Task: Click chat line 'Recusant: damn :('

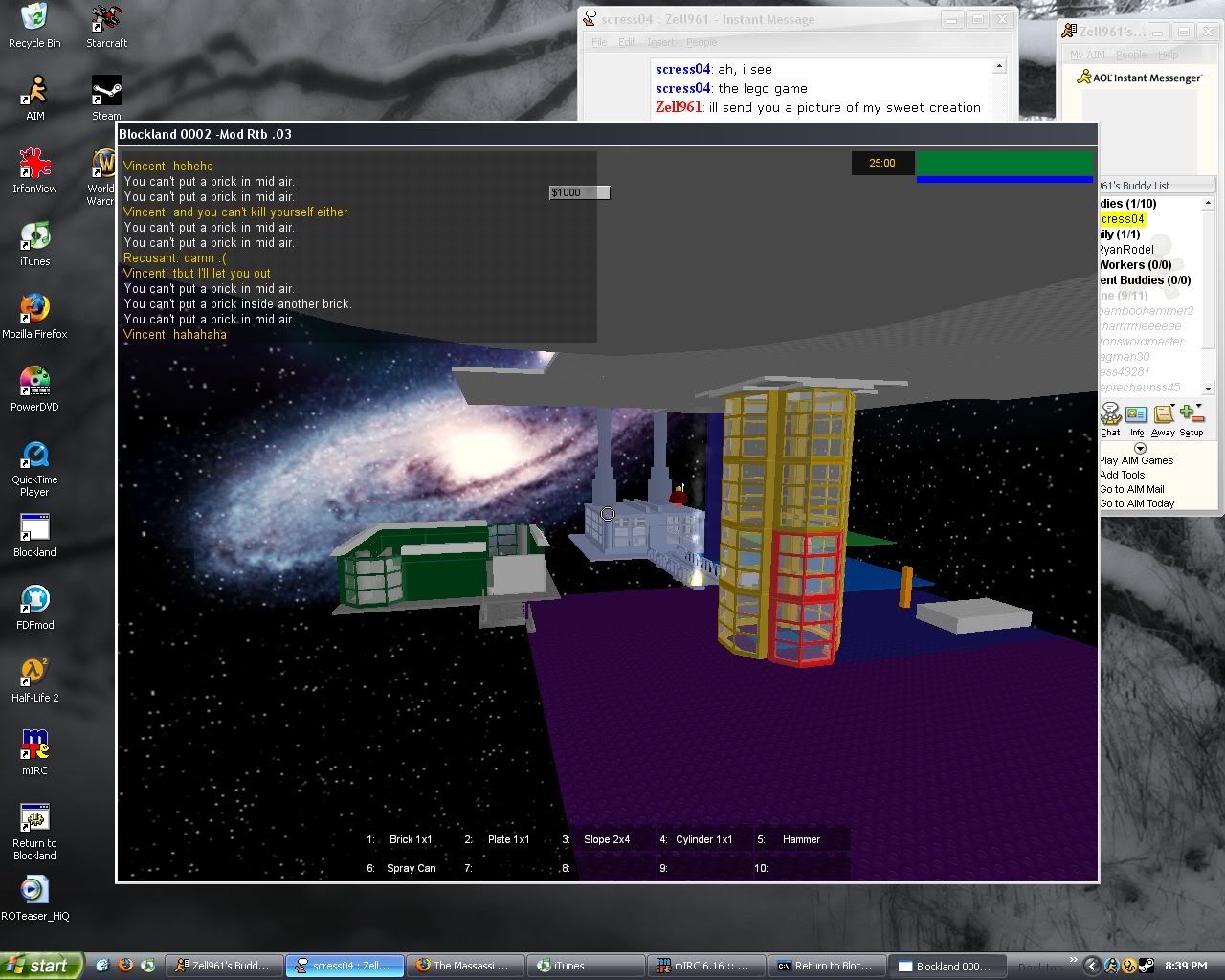Action: 175,258
